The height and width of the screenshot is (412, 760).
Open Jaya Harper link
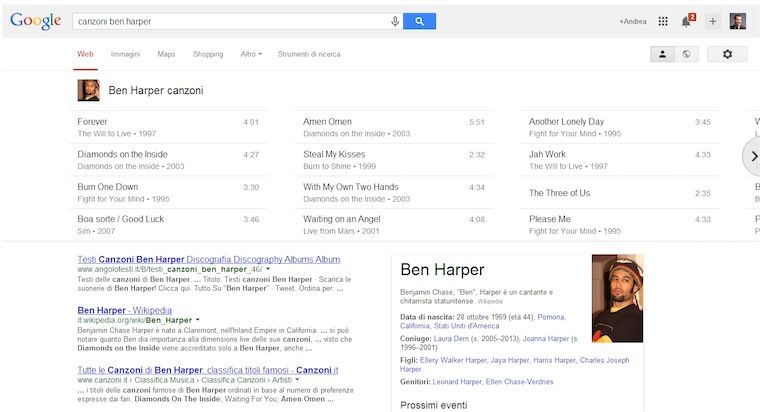[x=509, y=360]
